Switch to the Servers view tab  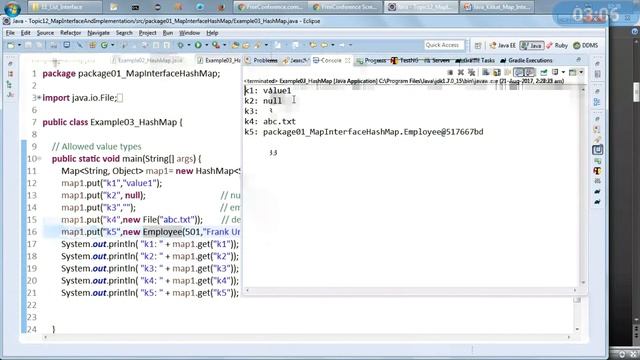[x=437, y=60]
